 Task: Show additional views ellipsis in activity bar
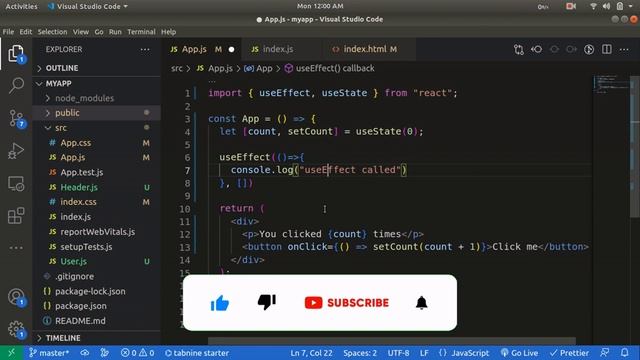click(x=16, y=248)
